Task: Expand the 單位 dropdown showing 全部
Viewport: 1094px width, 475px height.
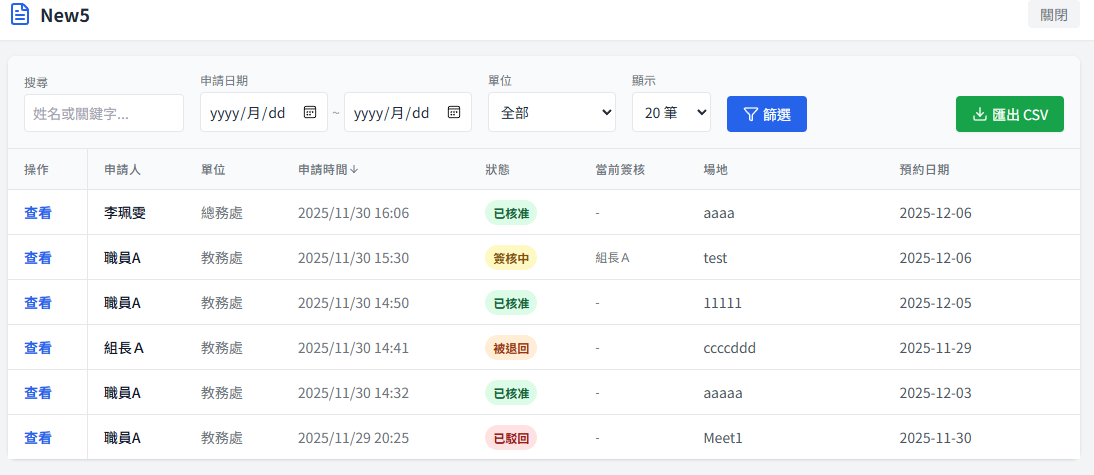Action: pyautogui.click(x=551, y=113)
